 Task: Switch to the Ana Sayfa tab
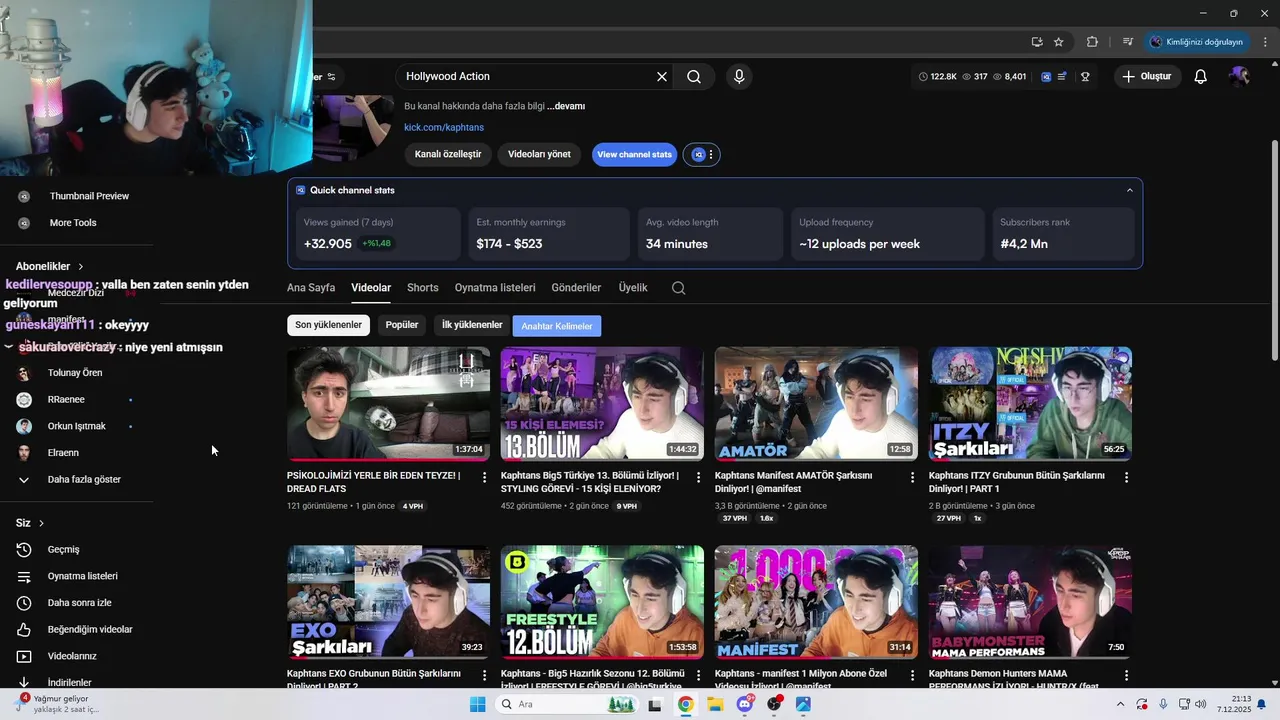pyautogui.click(x=311, y=288)
